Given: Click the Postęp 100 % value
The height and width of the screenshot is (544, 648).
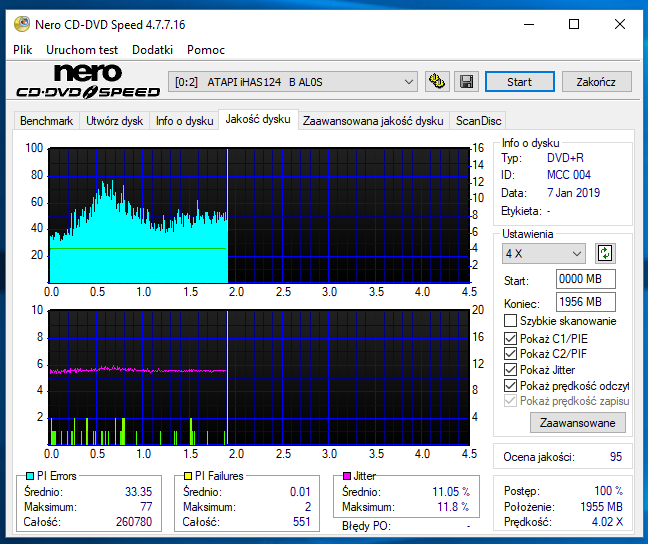Looking at the screenshot, I should pyautogui.click(x=608, y=491).
